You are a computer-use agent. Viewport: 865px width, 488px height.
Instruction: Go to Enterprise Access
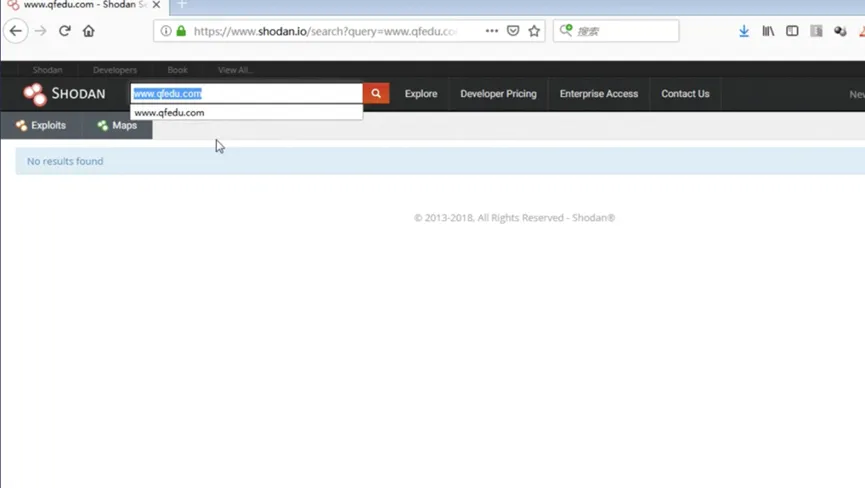pos(599,94)
